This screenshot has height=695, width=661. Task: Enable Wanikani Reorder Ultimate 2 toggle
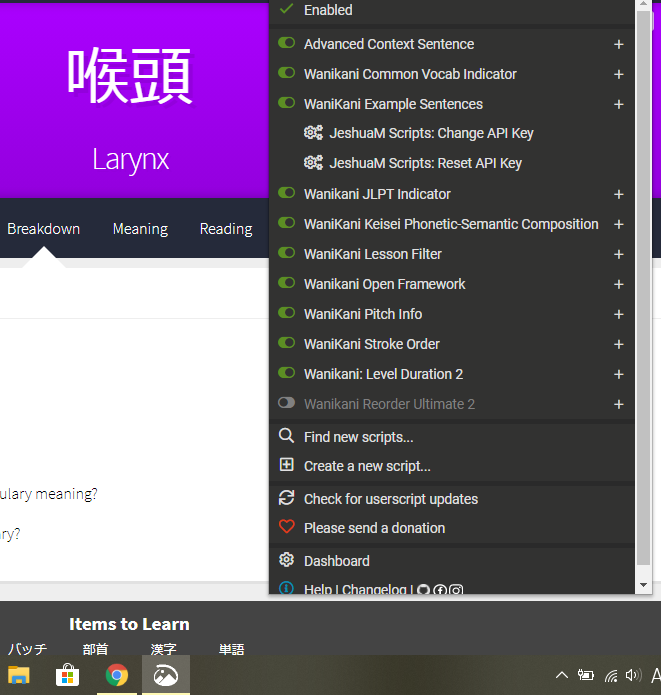tap(286, 403)
